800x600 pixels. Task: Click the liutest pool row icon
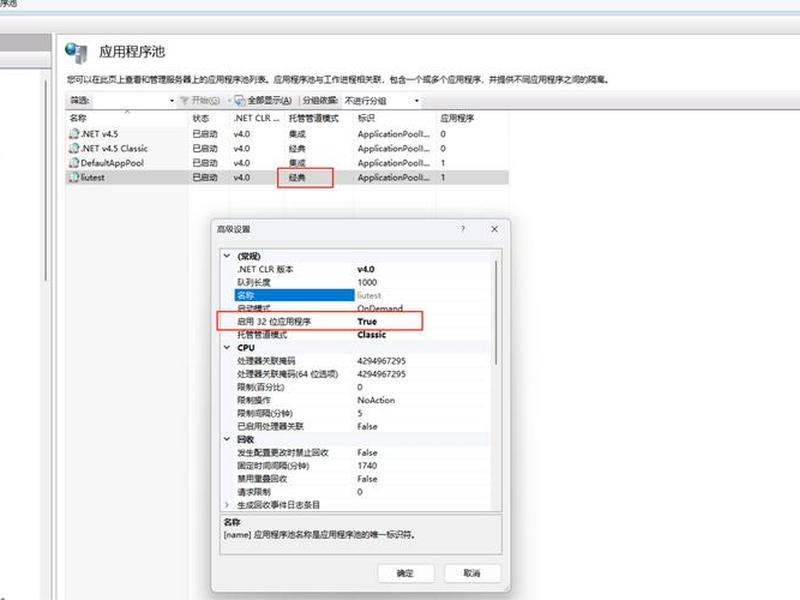pos(74,177)
